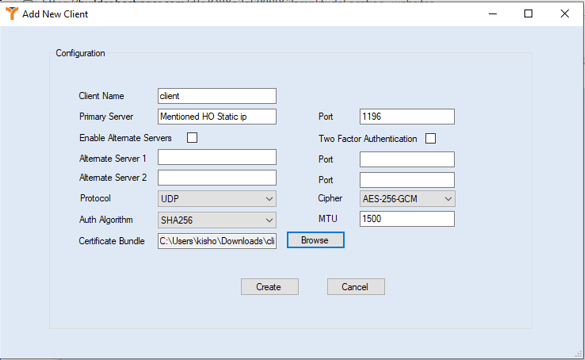The height and width of the screenshot is (360, 585).
Task: Enable Alternate Servers checkbox
Action: click(192, 138)
